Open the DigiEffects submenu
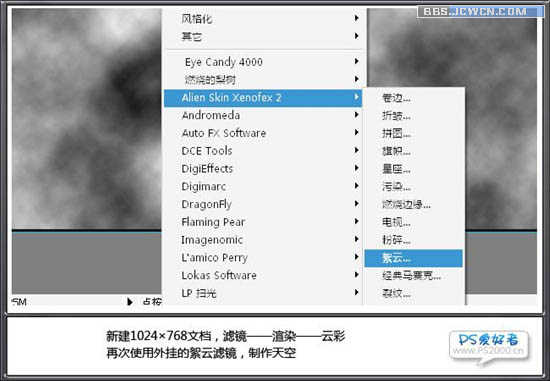550x381 pixels. click(x=264, y=168)
